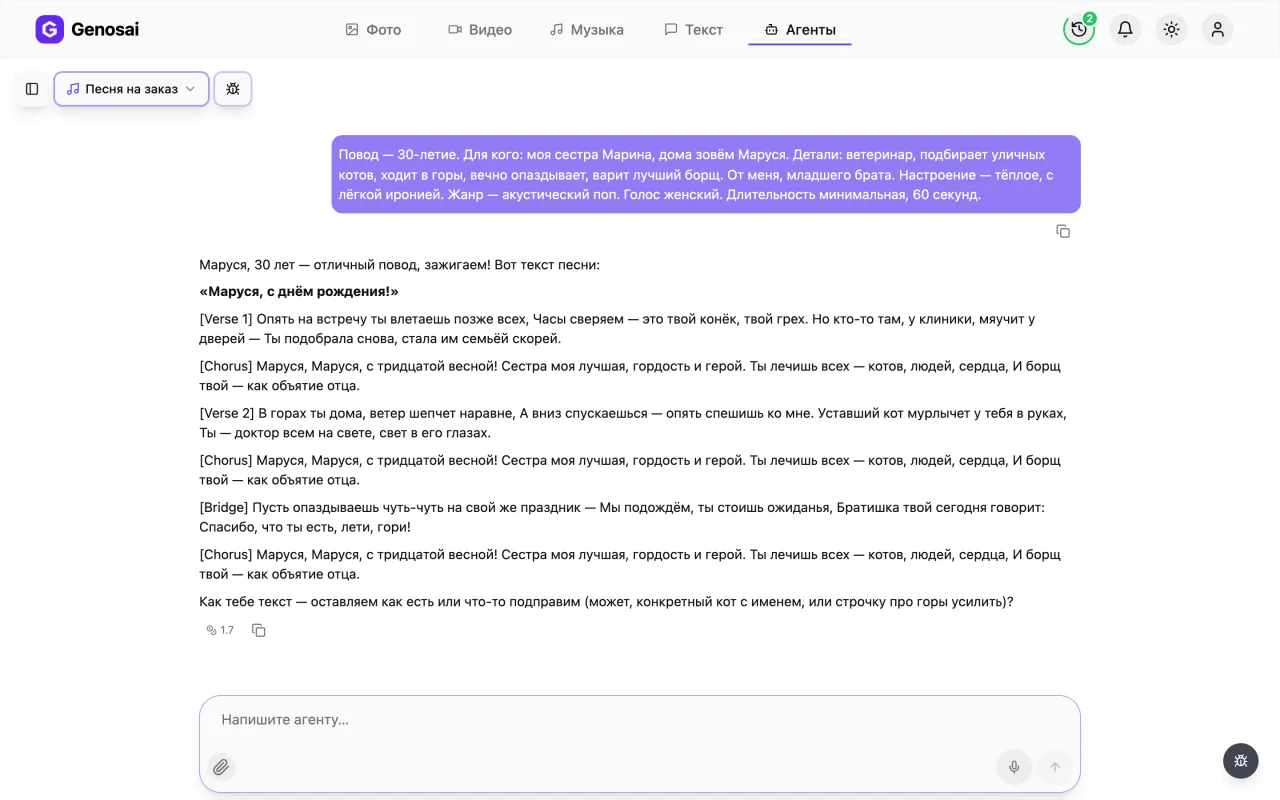This screenshot has width=1280, height=800.
Task: Click the microphone voice input icon
Action: click(1014, 767)
